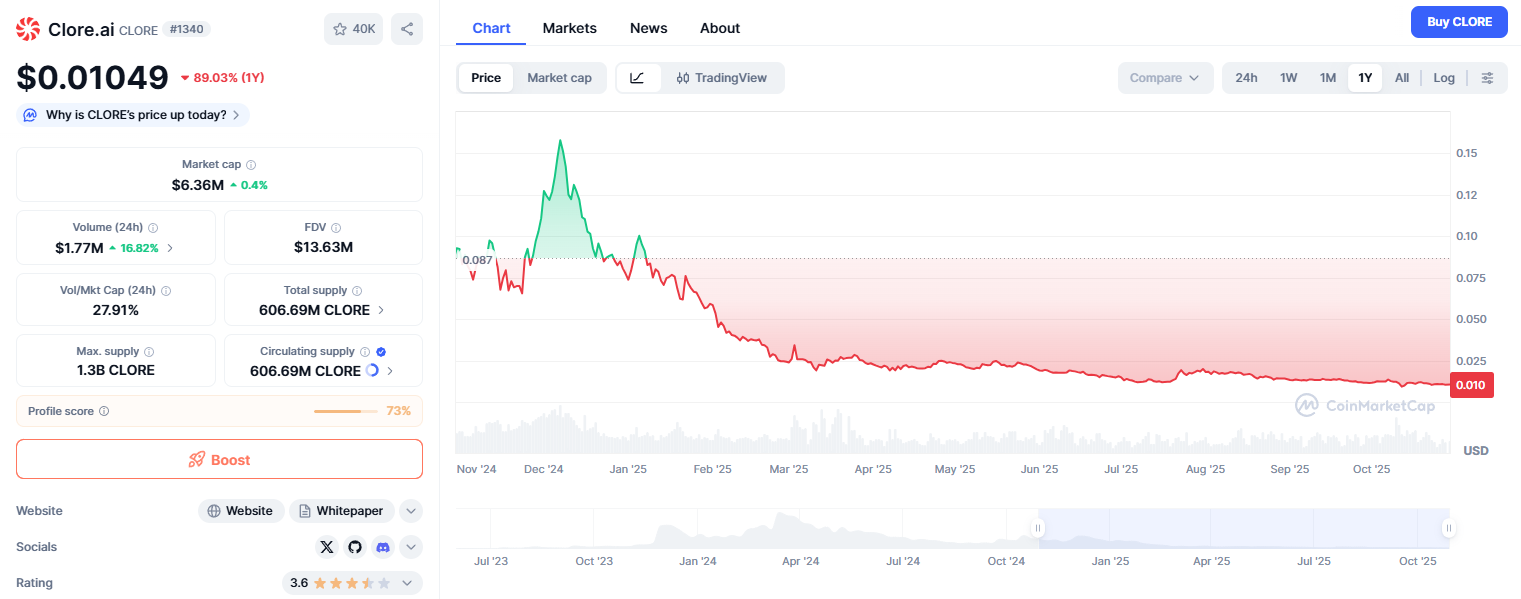
Task: Select the line chart icon
Action: tap(638, 78)
